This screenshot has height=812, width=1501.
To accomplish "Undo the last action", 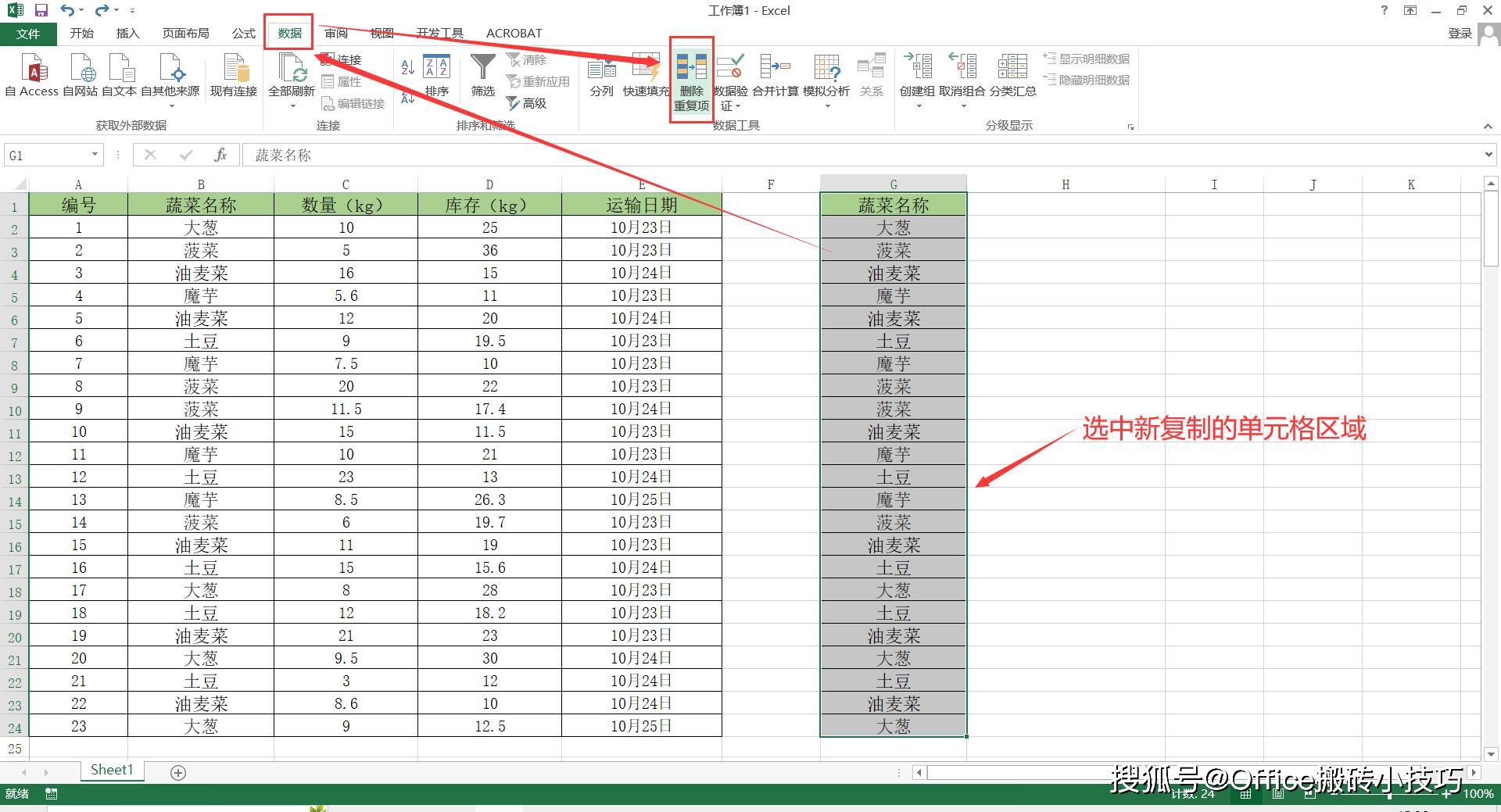I will click(67, 10).
